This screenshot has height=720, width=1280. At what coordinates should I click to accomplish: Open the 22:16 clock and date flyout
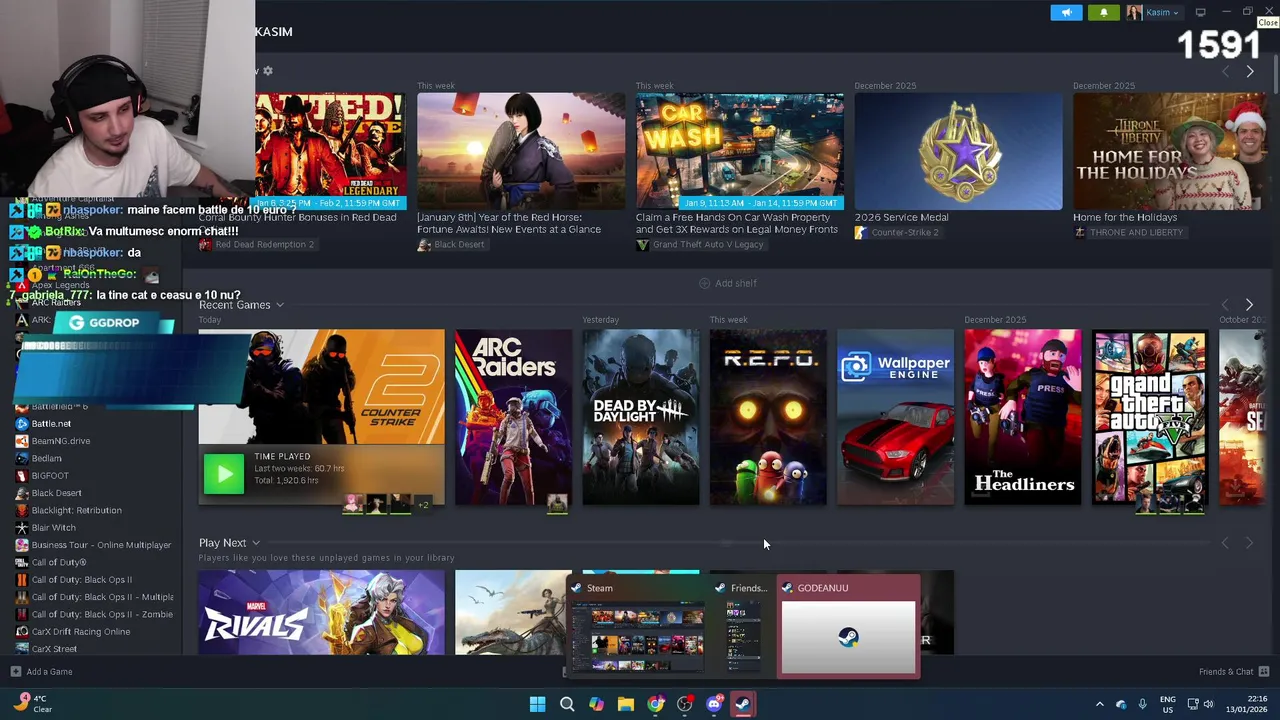(1248, 704)
